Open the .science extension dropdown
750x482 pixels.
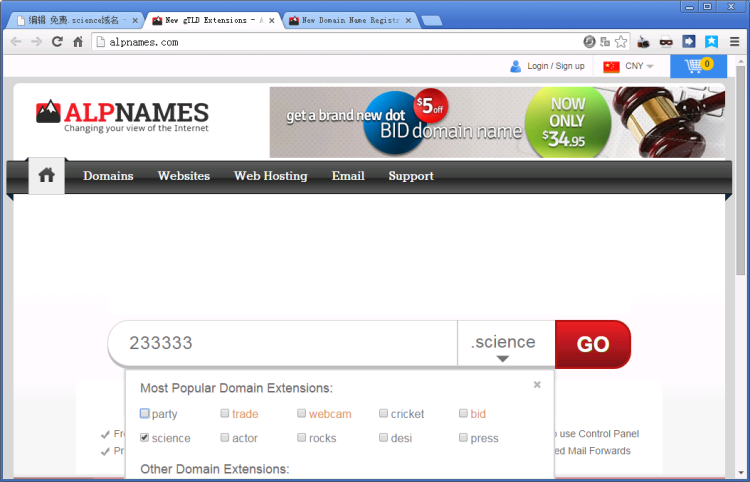[x=506, y=344]
